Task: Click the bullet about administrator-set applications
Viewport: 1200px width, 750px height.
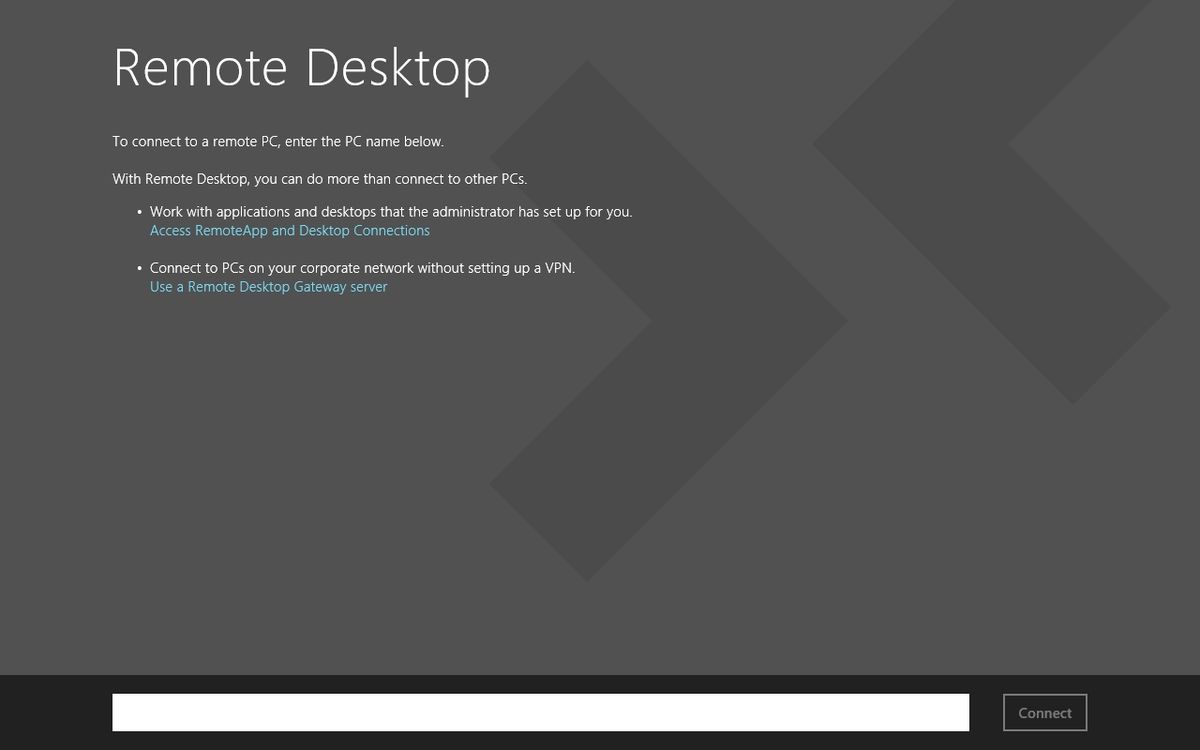Action: click(x=392, y=211)
